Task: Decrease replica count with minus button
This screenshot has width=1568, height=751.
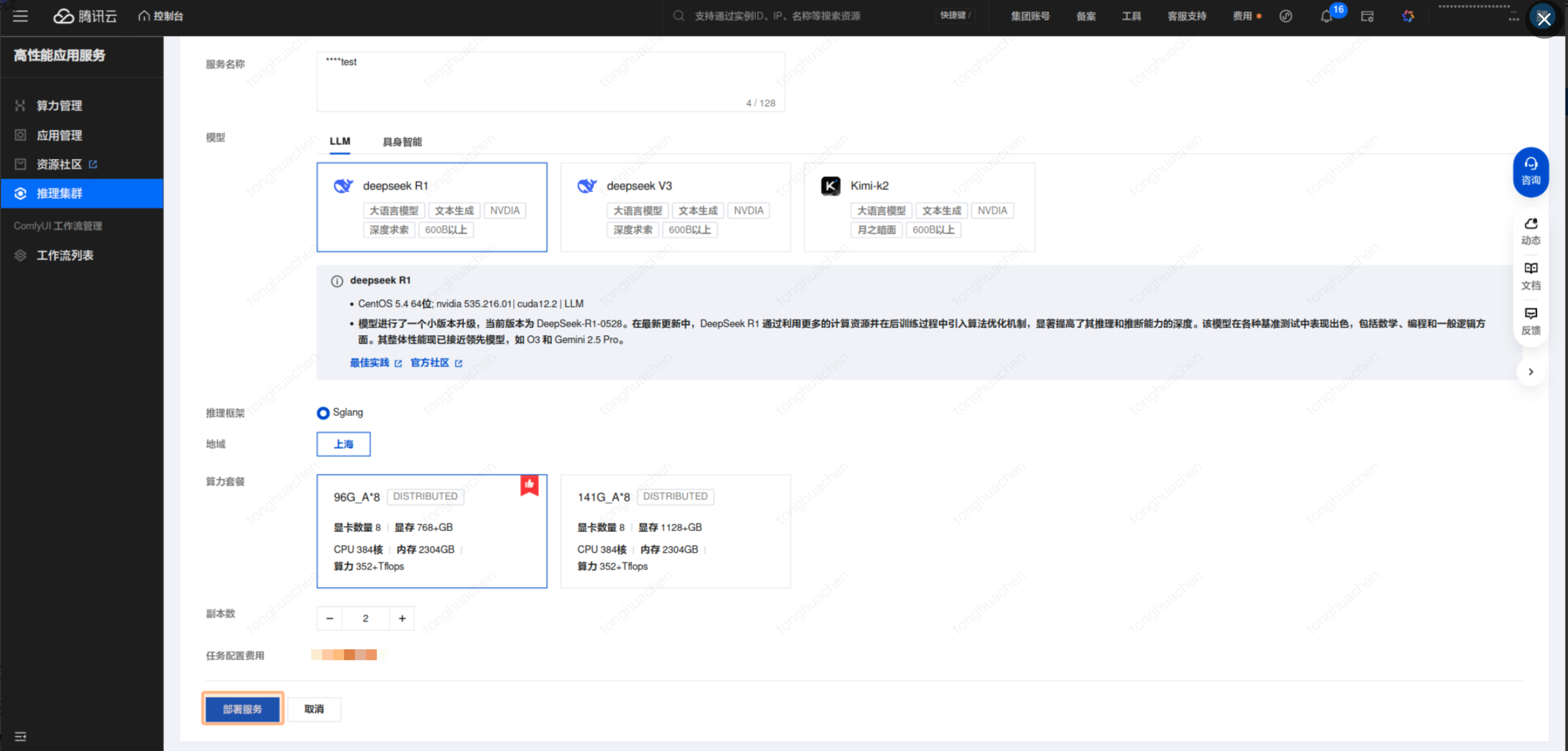Action: (x=329, y=618)
